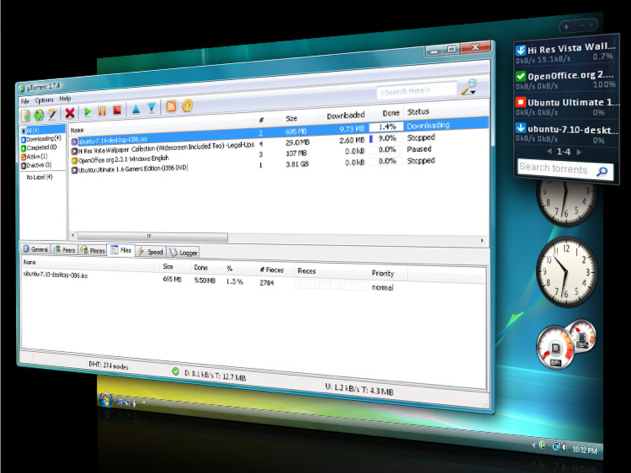The image size is (631, 473).
Task: Select the Hi Res Vista Wallpaper Collection torrent
Action: [x=163, y=148]
